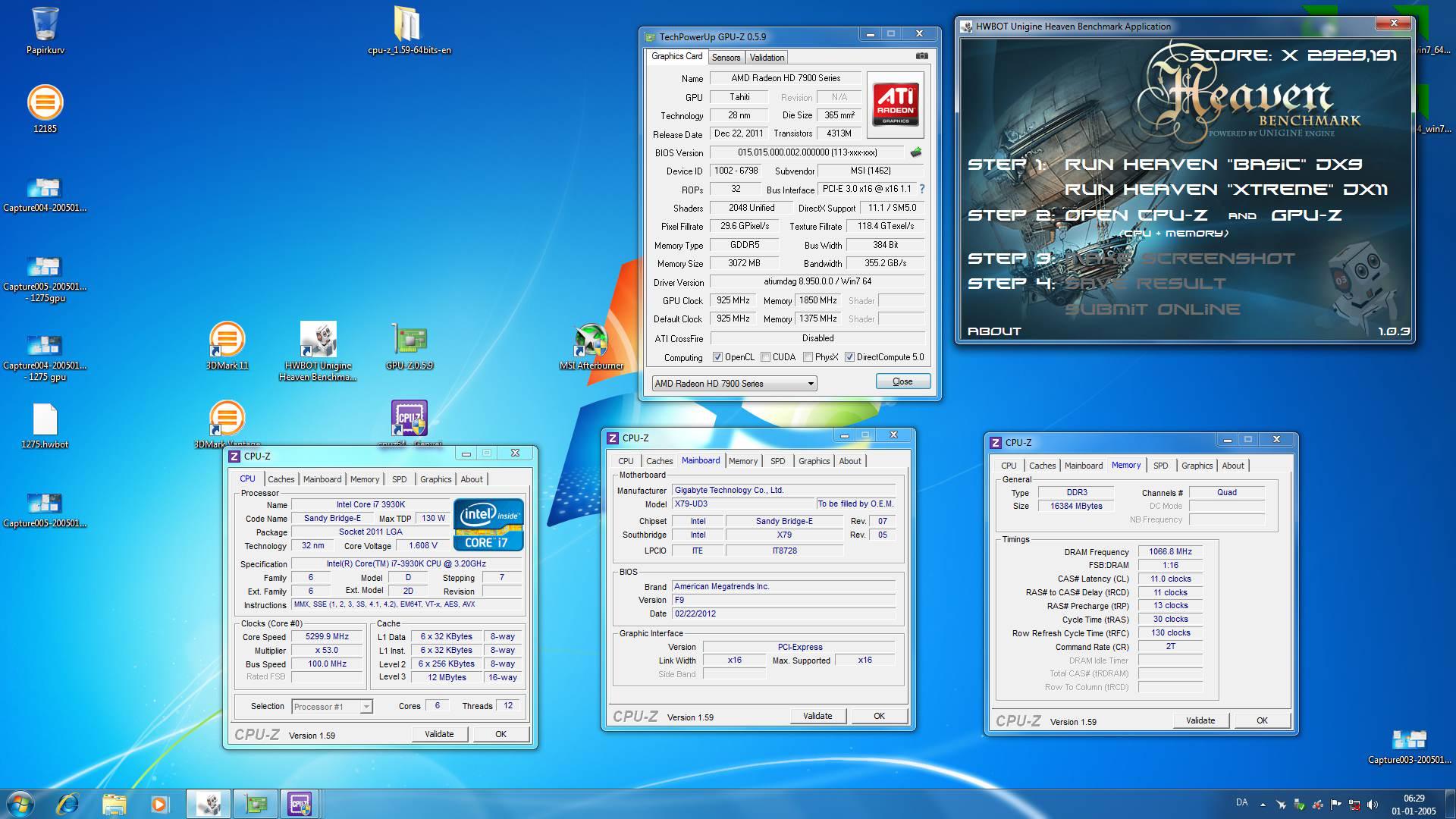Viewport: 1456px width, 819px height.
Task: Open Windows Explorer from the taskbar
Action: pos(114,803)
